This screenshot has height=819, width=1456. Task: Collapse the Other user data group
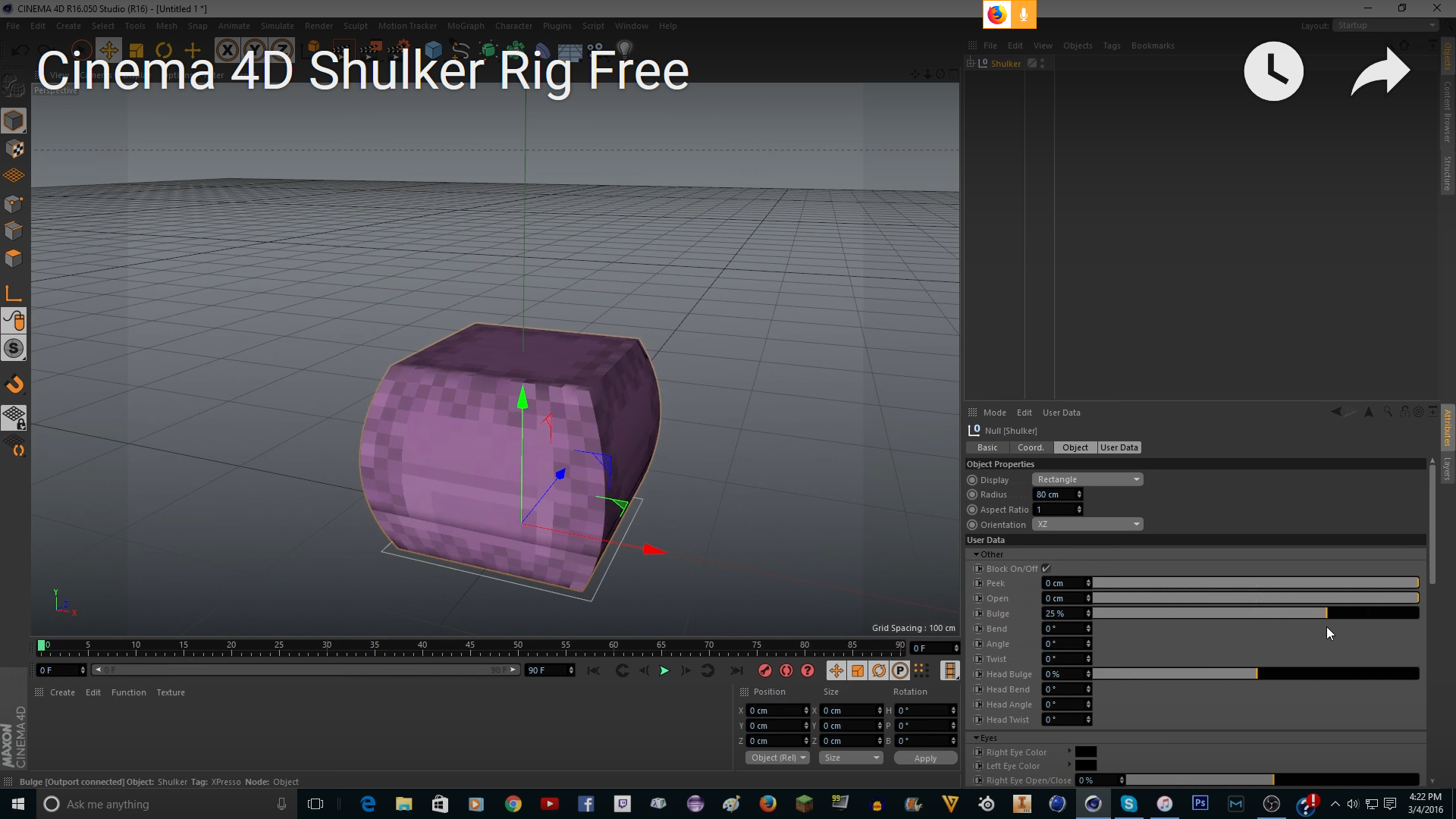coord(976,554)
